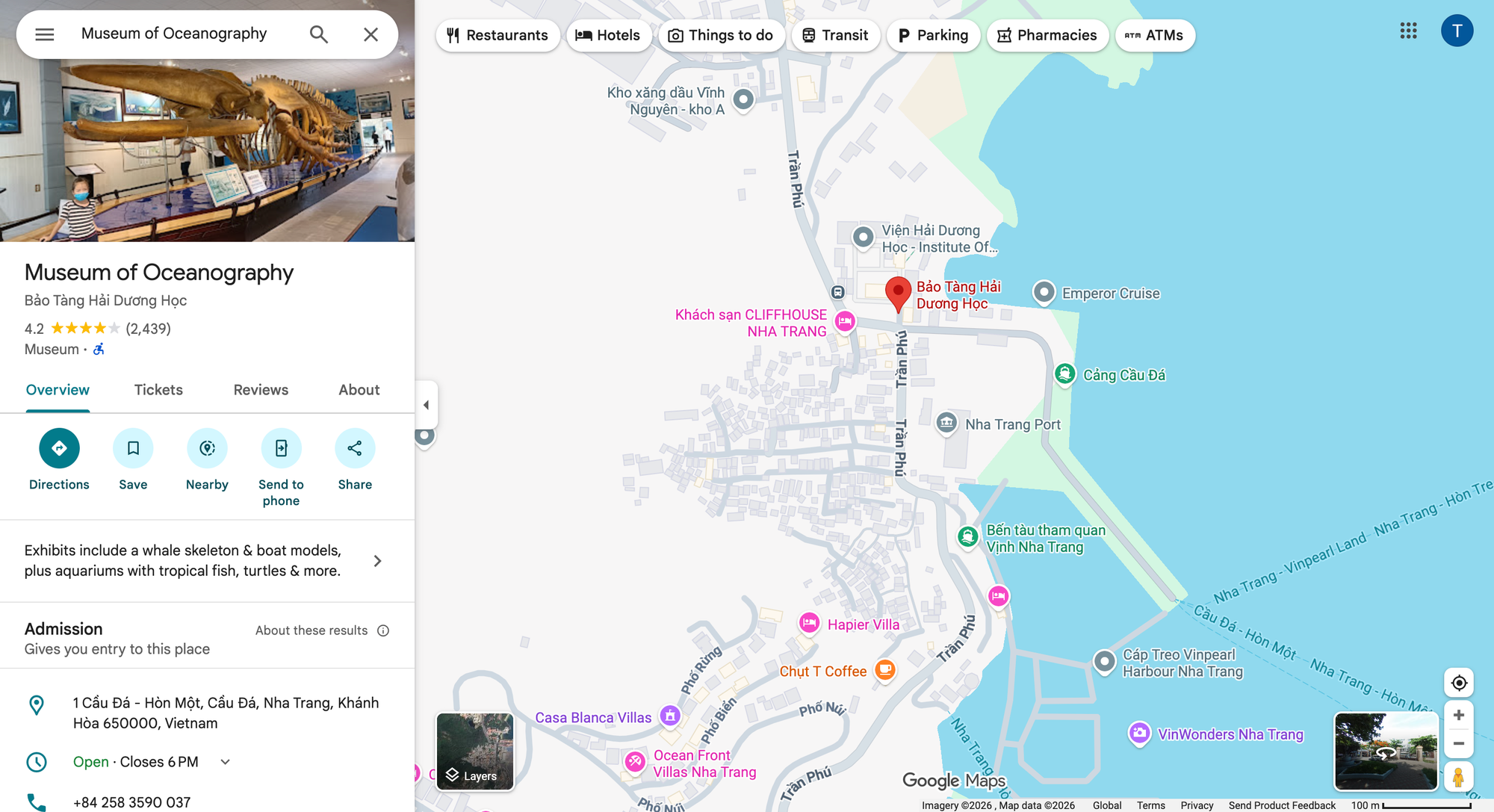This screenshot has width=1494, height=812.
Task: Expand the opening hours dropdown
Action: coord(226,762)
